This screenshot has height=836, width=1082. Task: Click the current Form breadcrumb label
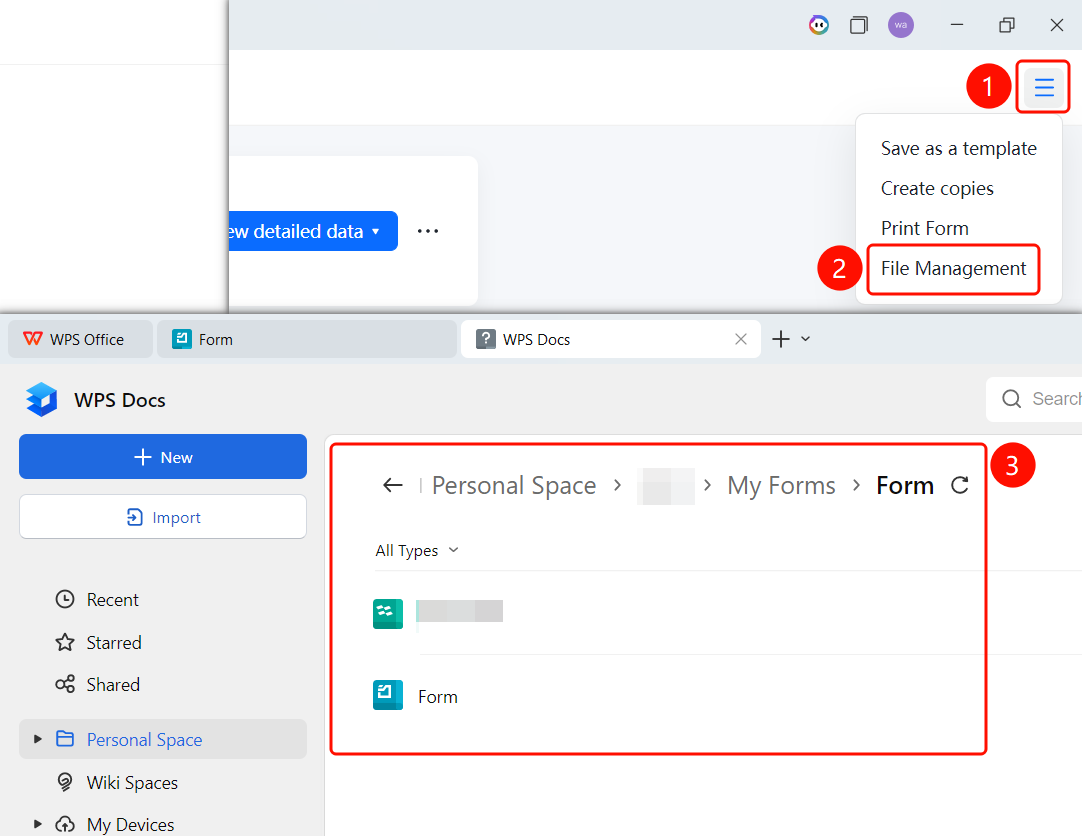pos(905,486)
